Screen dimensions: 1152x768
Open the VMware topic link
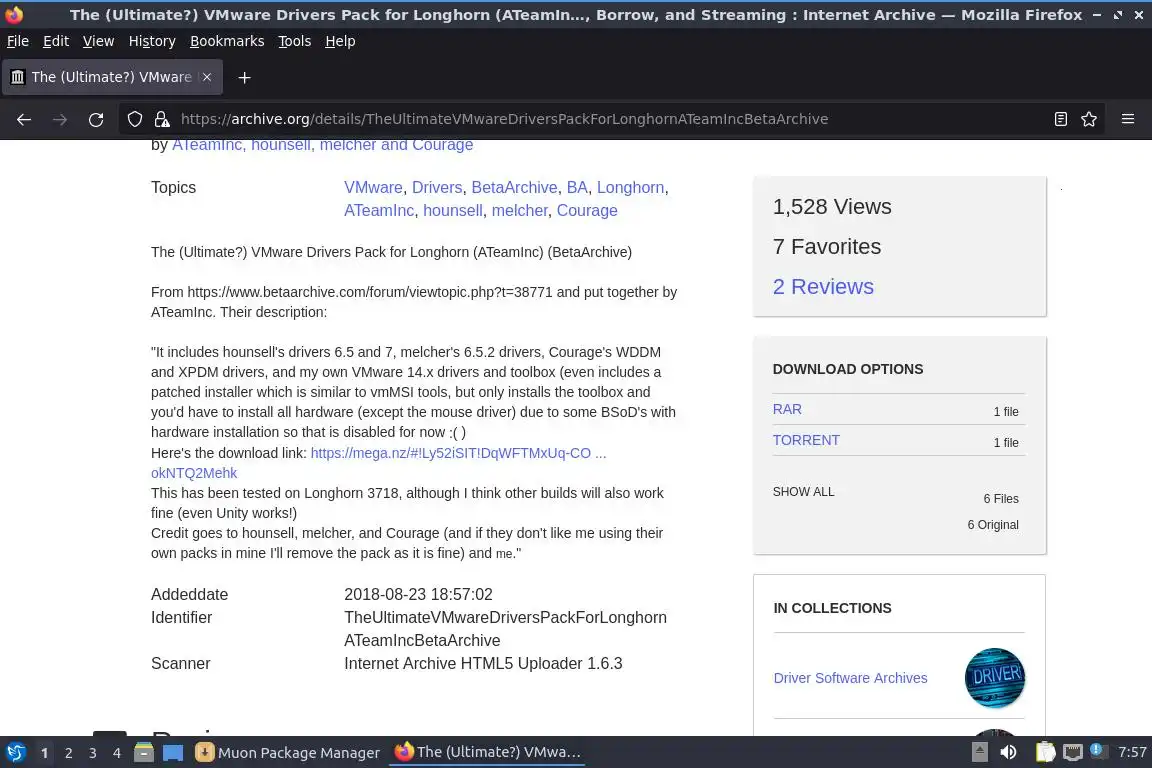[373, 187]
